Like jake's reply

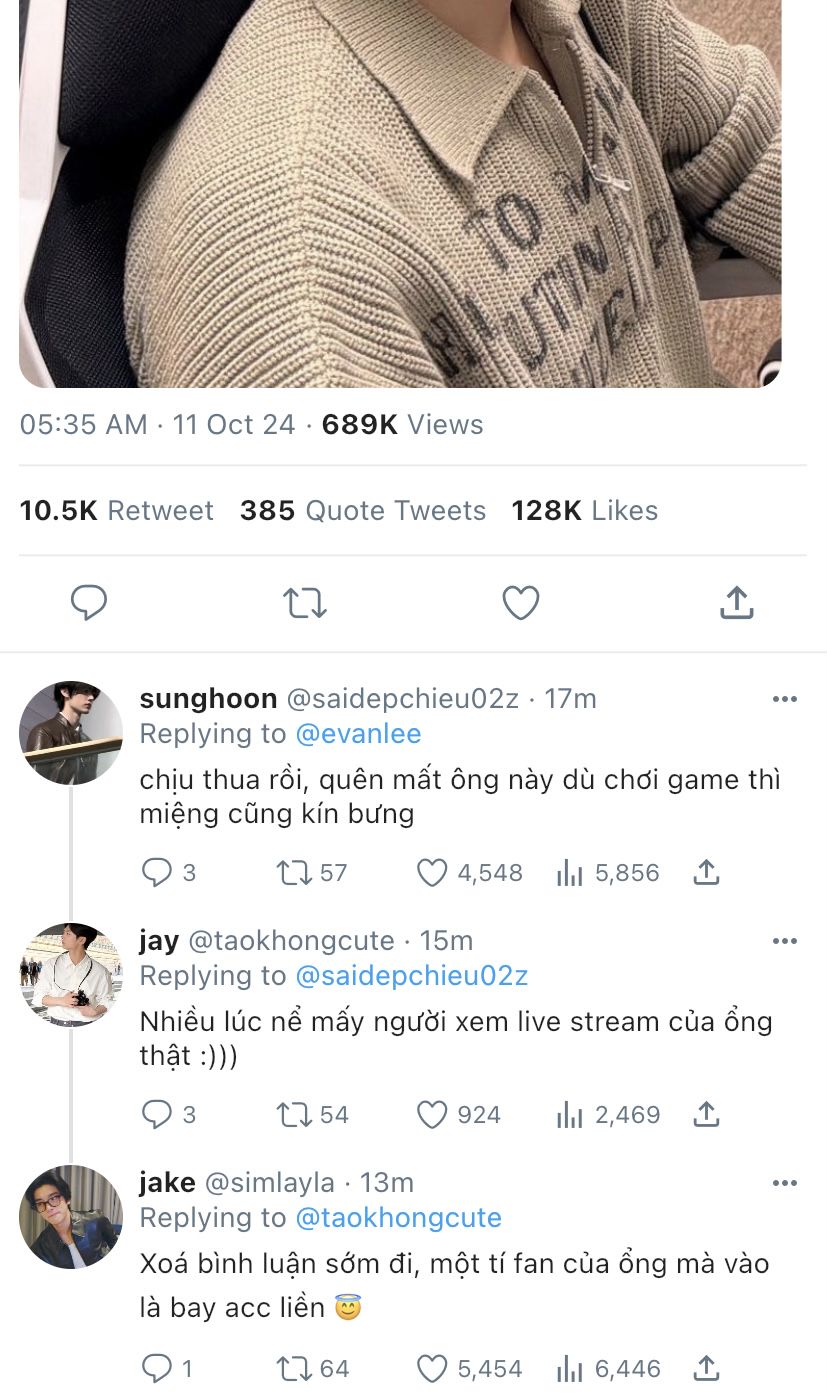pos(432,1368)
